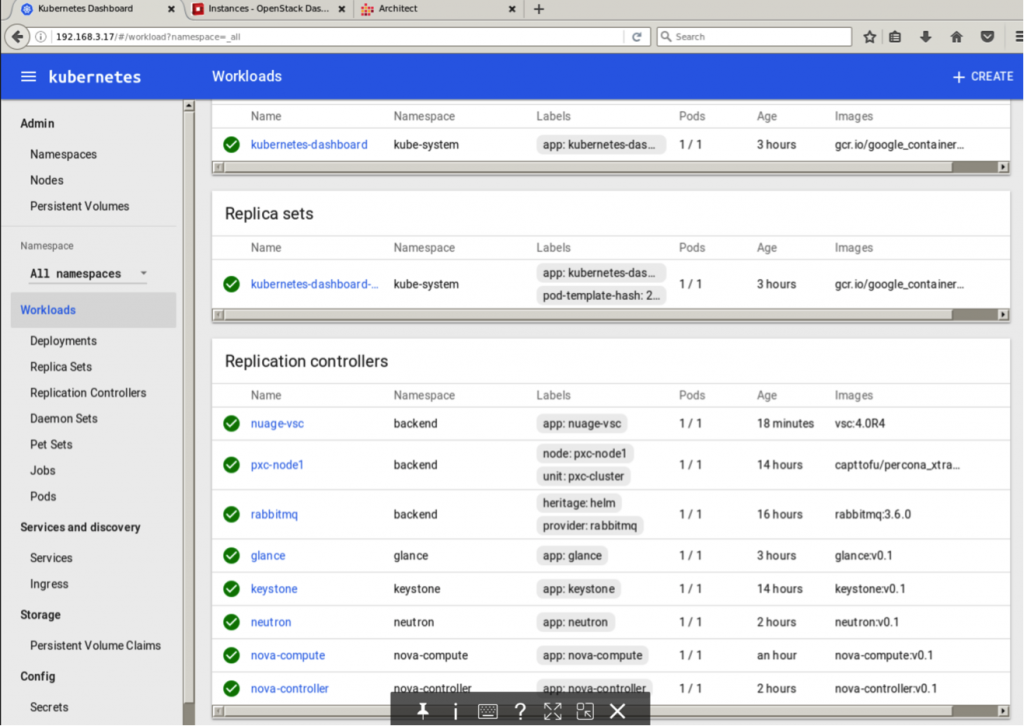
Task: Click green status check for pxc-node1
Action: click(x=231, y=465)
